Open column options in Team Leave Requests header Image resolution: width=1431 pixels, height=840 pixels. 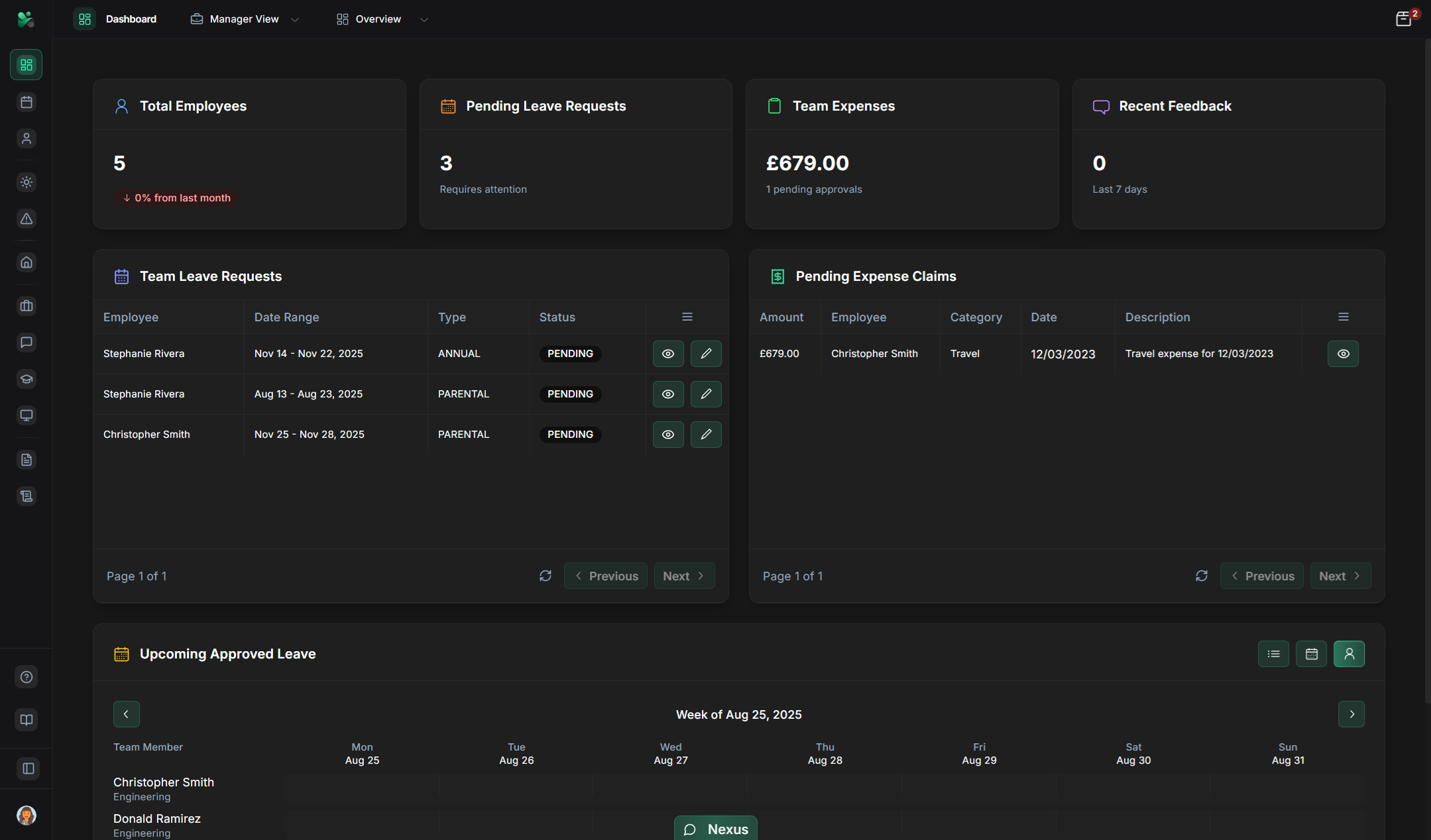click(x=687, y=316)
